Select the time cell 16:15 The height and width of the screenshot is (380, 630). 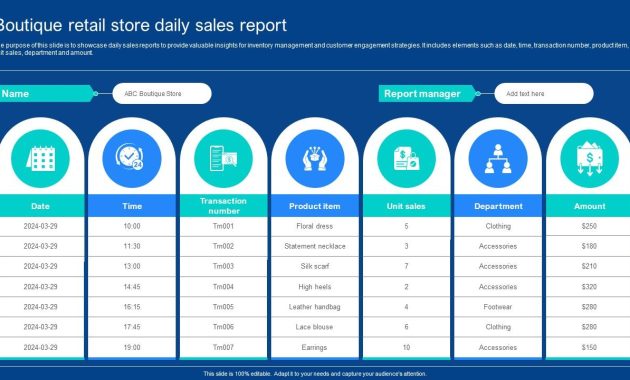(132, 307)
